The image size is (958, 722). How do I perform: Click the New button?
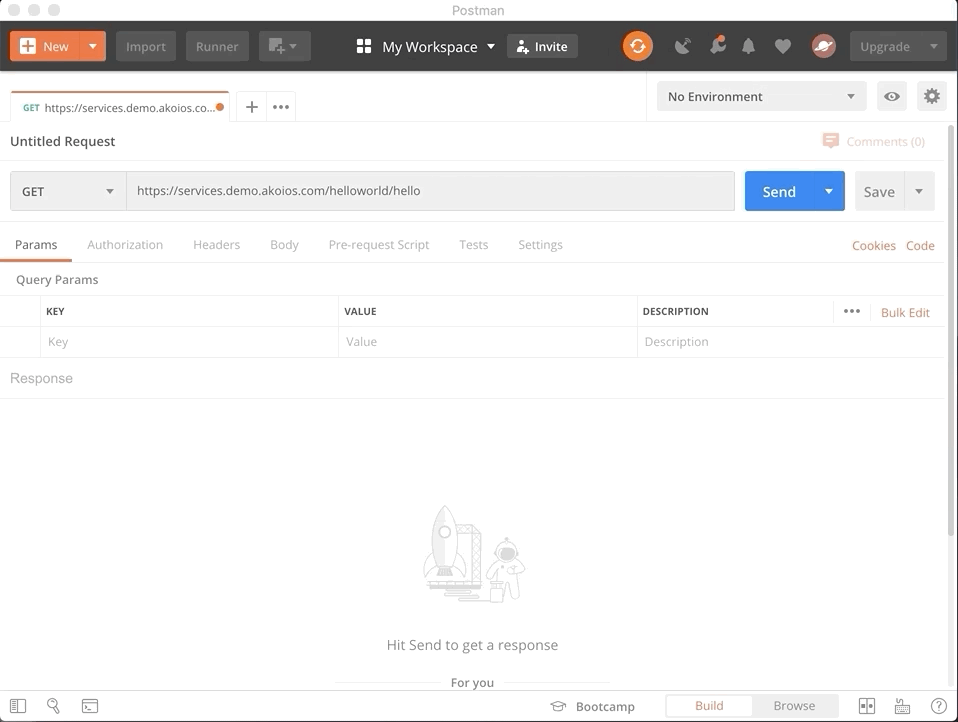click(45, 46)
